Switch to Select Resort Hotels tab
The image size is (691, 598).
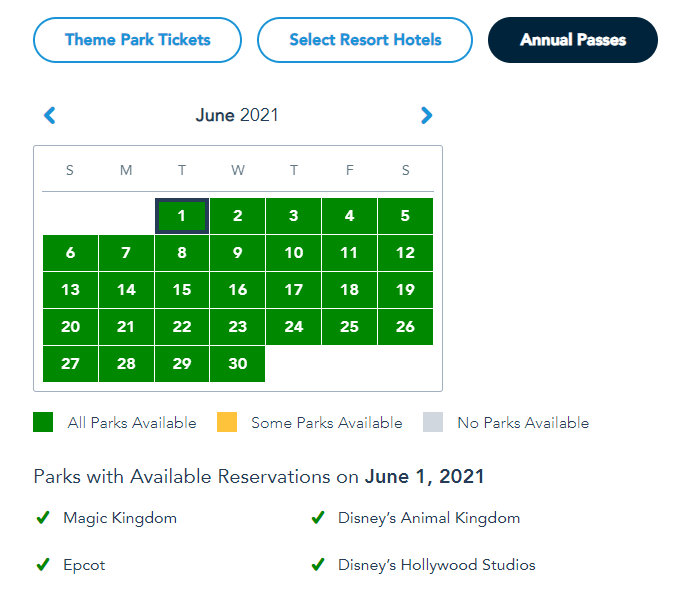[x=365, y=40]
